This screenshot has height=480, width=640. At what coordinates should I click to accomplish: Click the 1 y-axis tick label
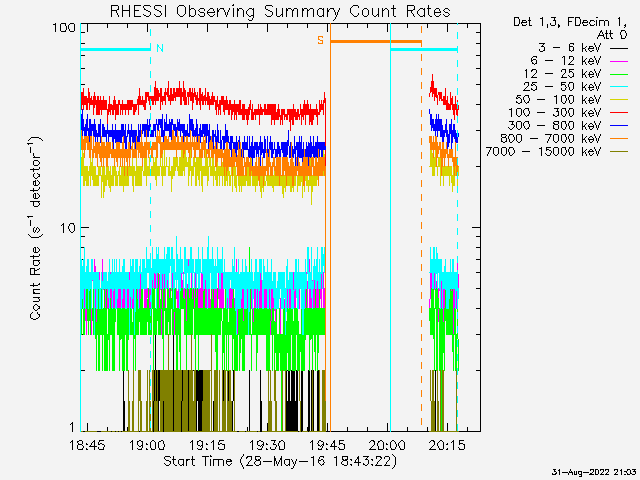point(72,427)
